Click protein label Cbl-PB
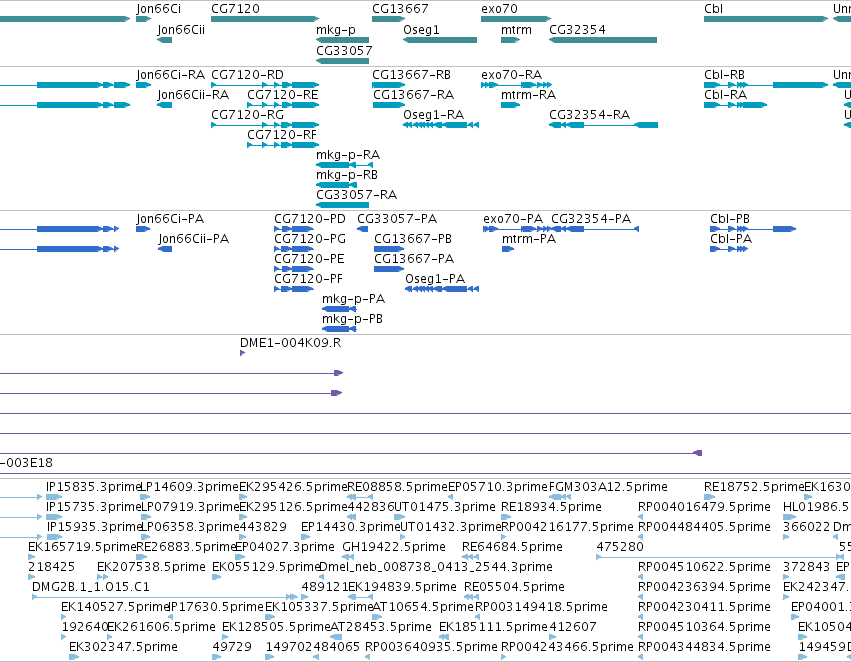Viewport: 851px width, 662px height. coord(729,219)
